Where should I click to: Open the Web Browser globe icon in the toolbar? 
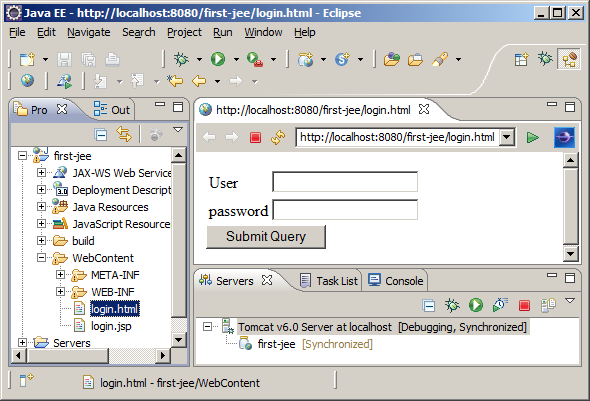pos(27,81)
